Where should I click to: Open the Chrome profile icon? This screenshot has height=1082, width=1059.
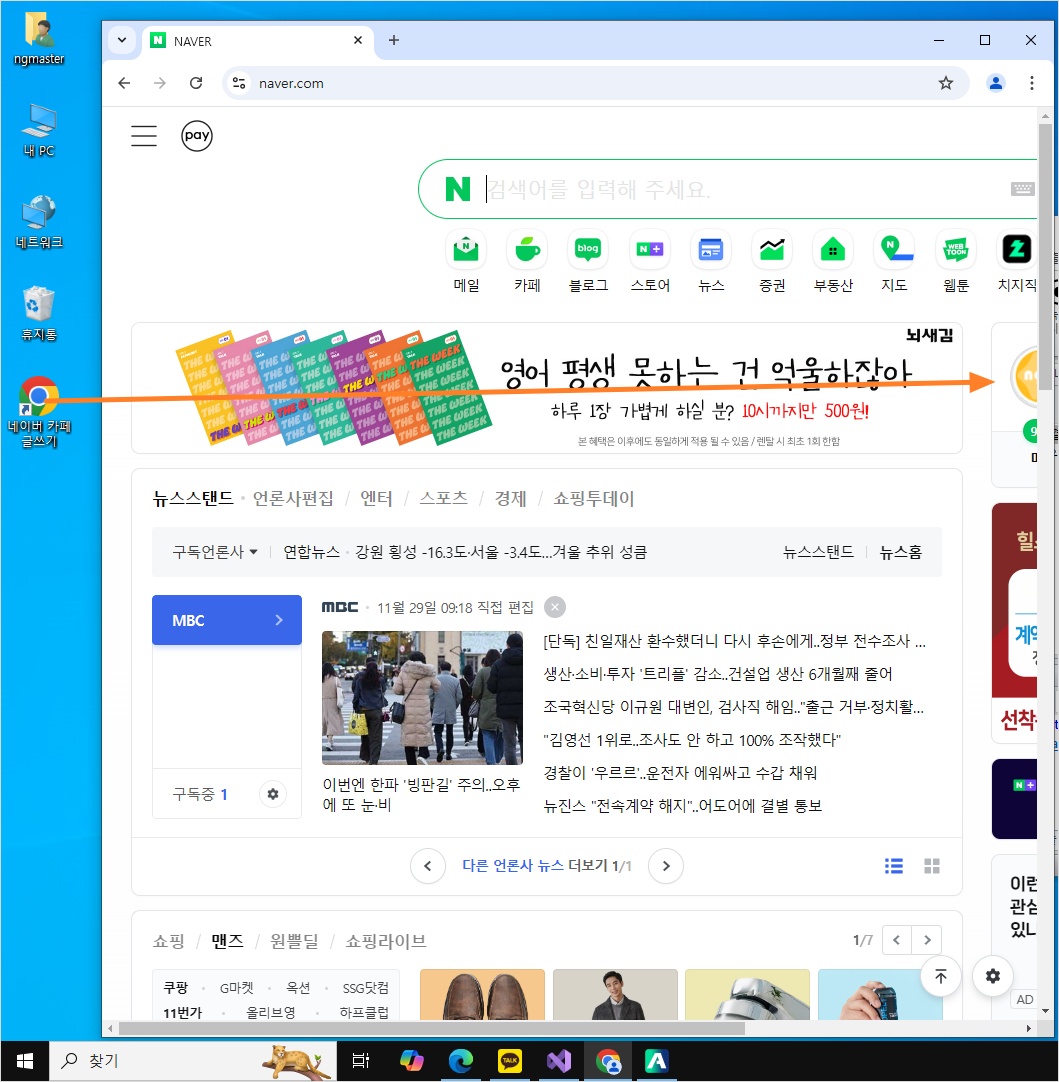pos(996,83)
